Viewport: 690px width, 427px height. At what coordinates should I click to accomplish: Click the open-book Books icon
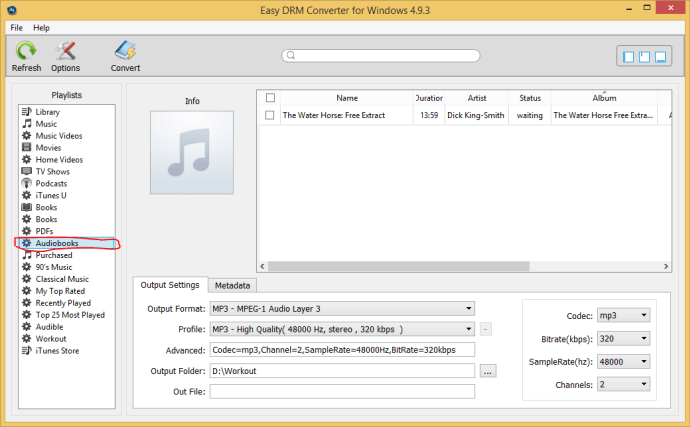[27, 207]
